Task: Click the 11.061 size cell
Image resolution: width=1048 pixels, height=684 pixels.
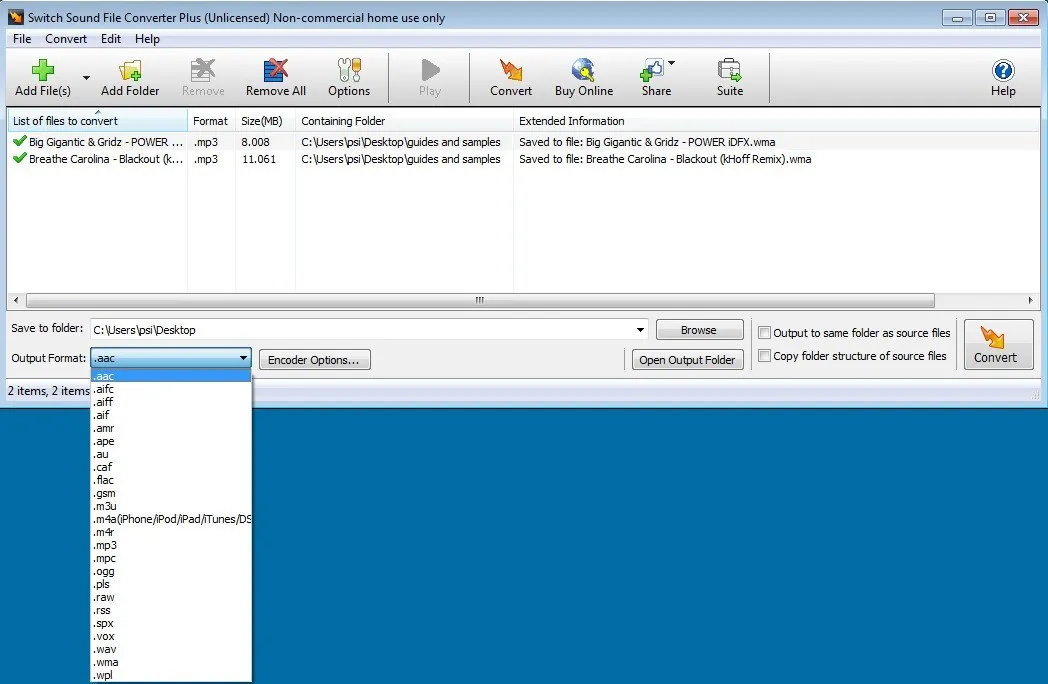Action: coord(258,159)
